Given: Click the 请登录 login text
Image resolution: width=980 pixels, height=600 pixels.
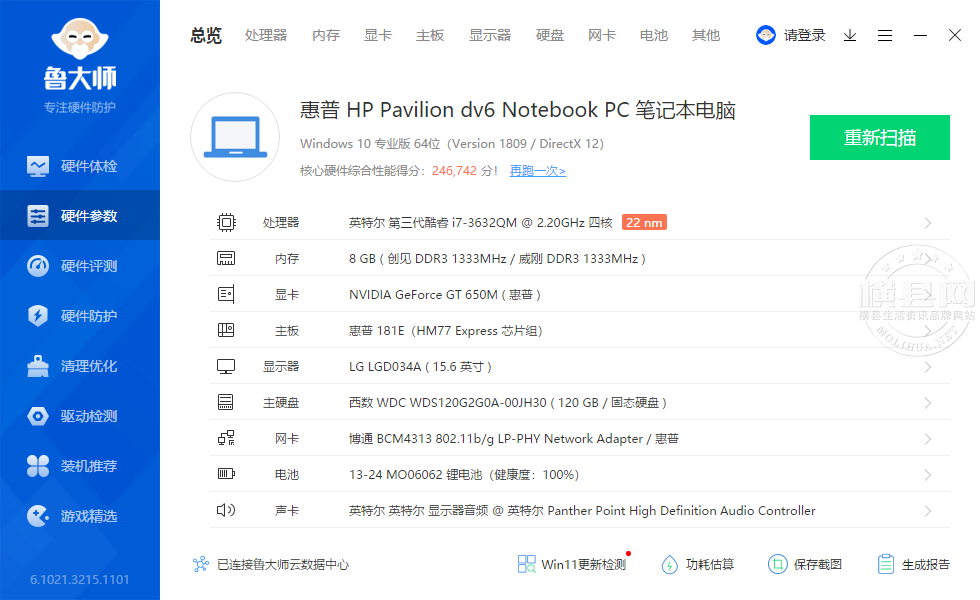Looking at the screenshot, I should [x=804, y=36].
